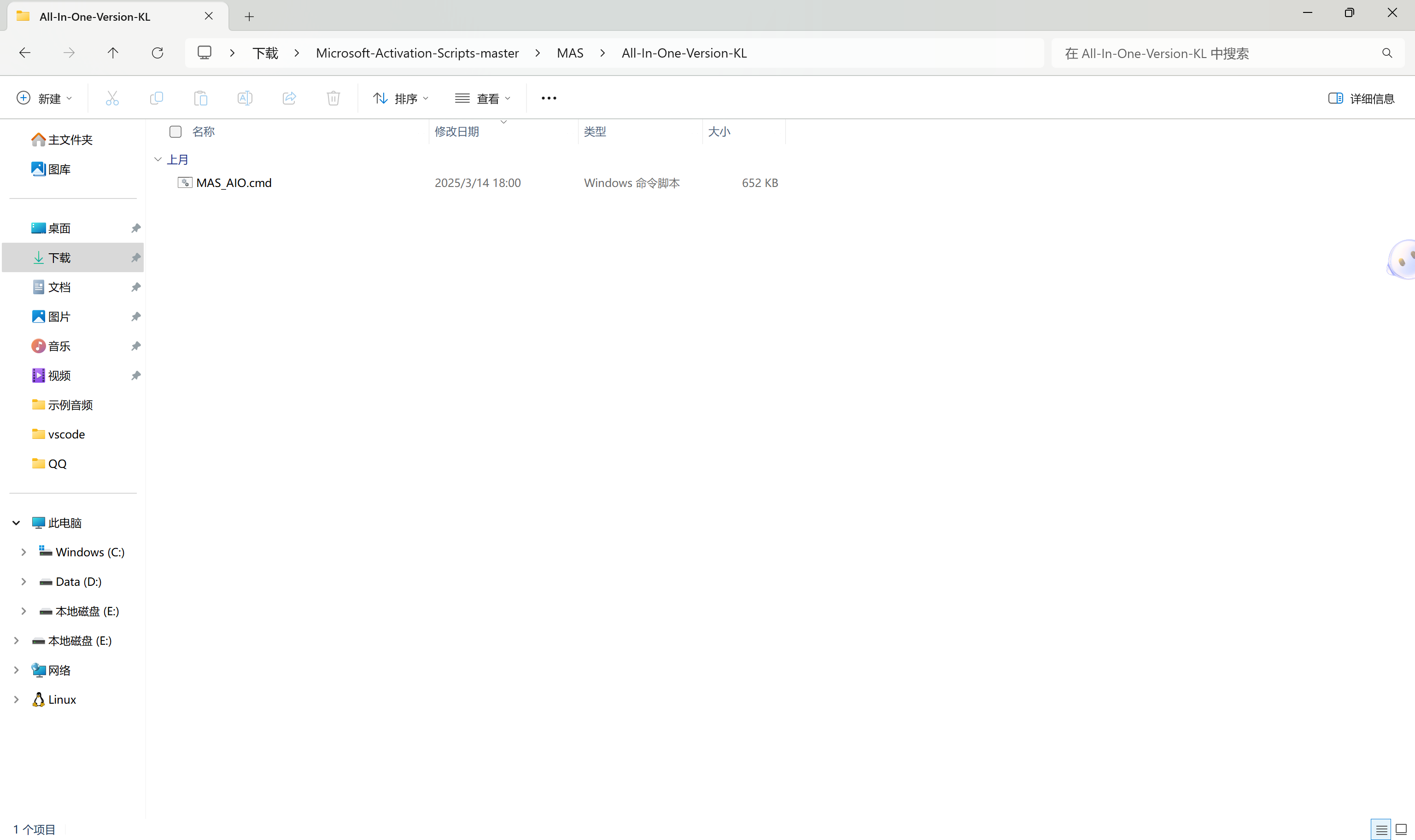The image size is (1415, 840).
Task: Sort by 名称 column header
Action: [203, 131]
